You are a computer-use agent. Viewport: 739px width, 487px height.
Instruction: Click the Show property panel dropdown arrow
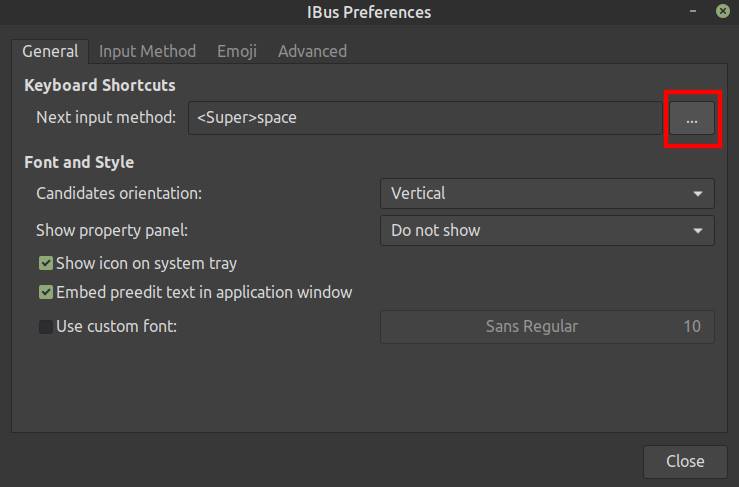(x=697, y=231)
